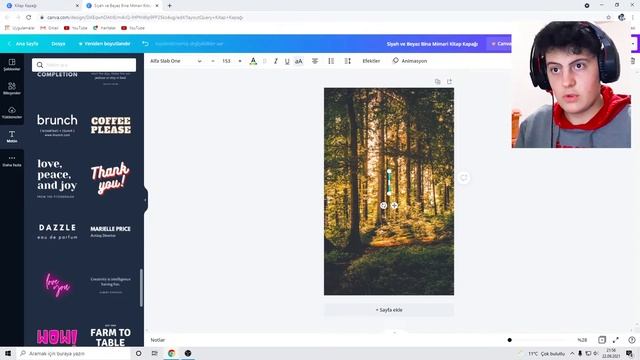640x360 pixels.
Task: Select the COMPLETION text template
Action: pos(57,75)
